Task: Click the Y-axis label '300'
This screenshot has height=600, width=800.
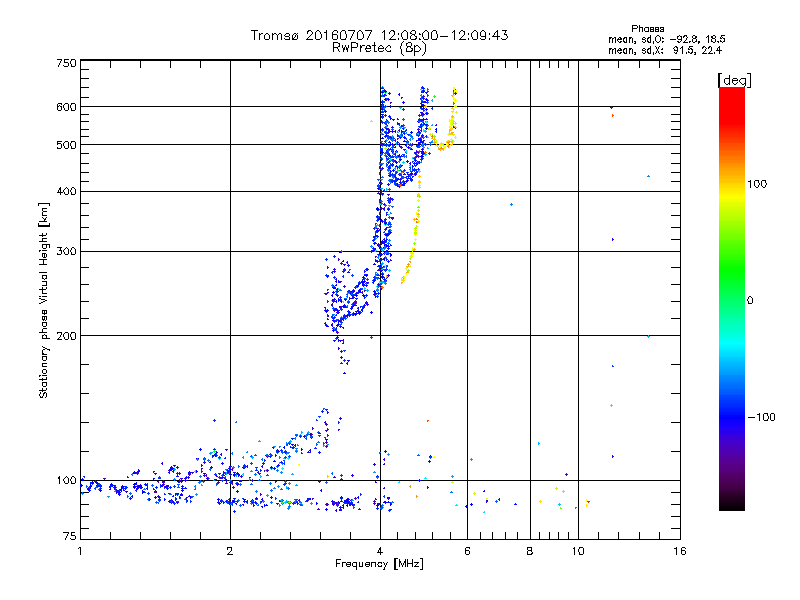Action: 66,252
